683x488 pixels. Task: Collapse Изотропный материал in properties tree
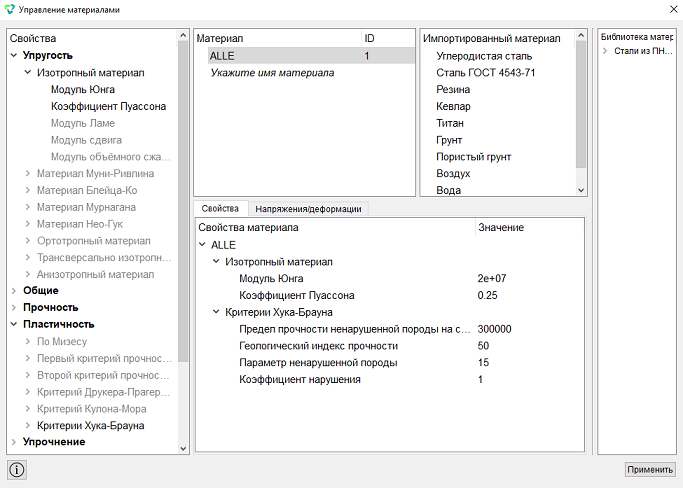tap(216, 262)
